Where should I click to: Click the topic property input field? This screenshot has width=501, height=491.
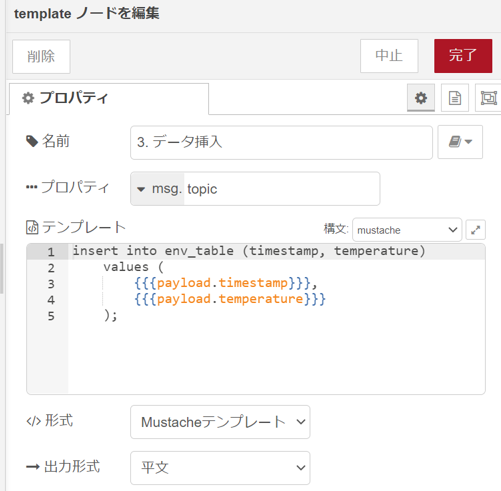click(x=282, y=189)
